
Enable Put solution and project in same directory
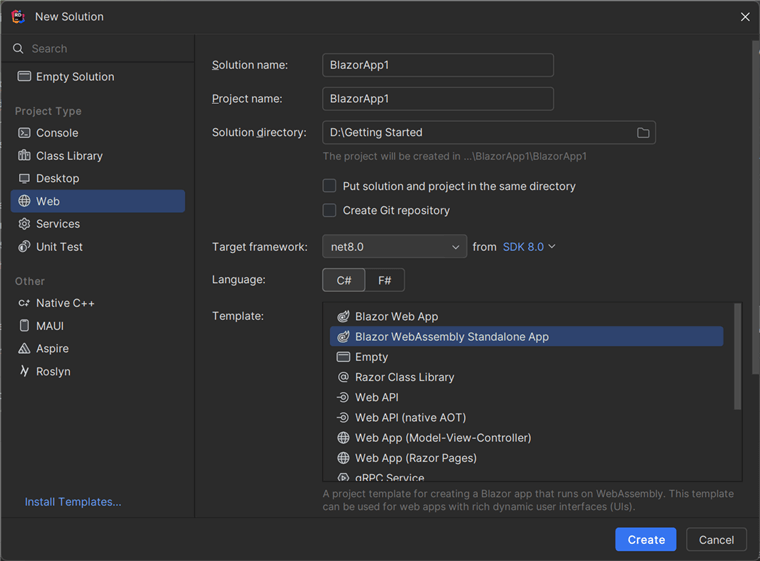click(330, 186)
